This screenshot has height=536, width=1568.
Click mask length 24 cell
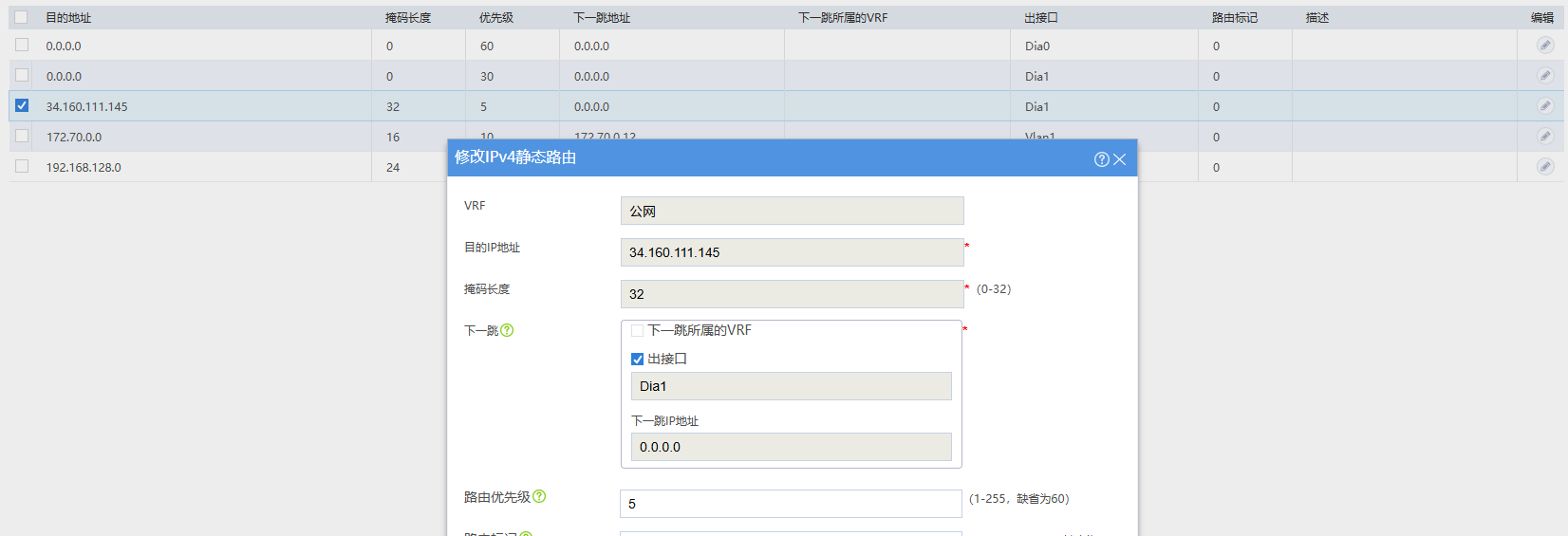(393, 168)
